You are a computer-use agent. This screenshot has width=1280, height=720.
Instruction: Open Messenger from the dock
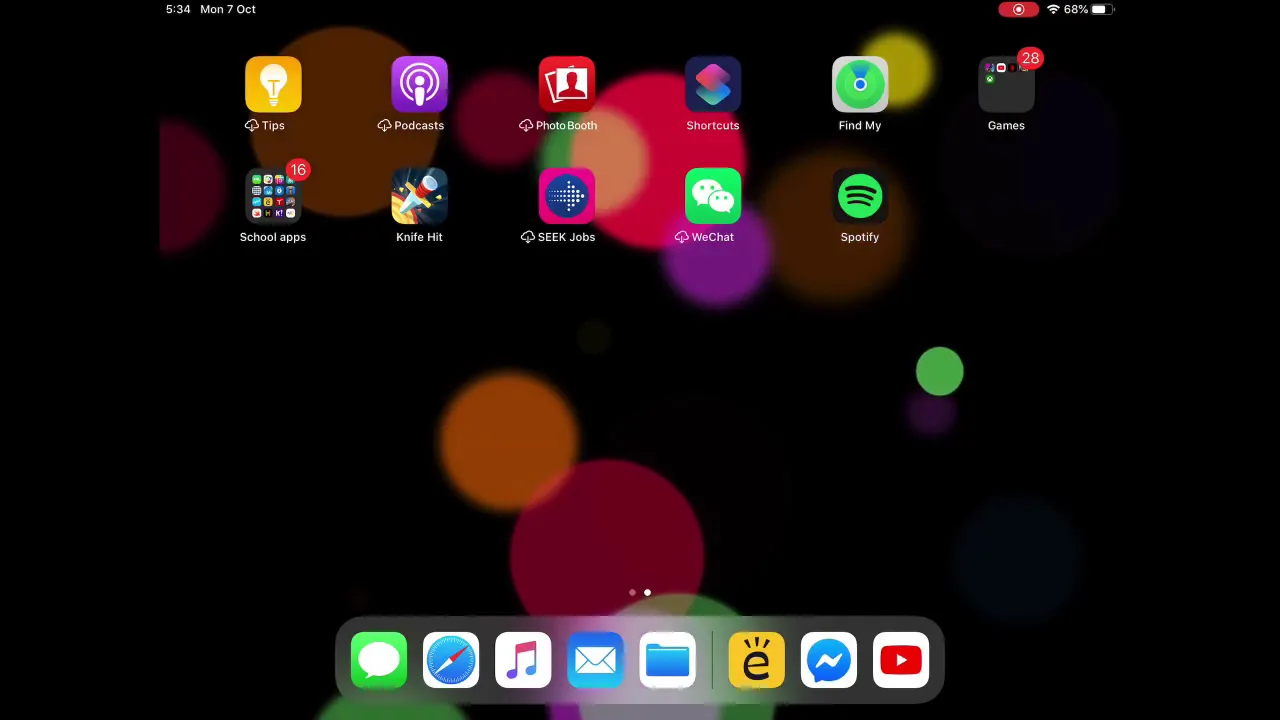click(829, 660)
